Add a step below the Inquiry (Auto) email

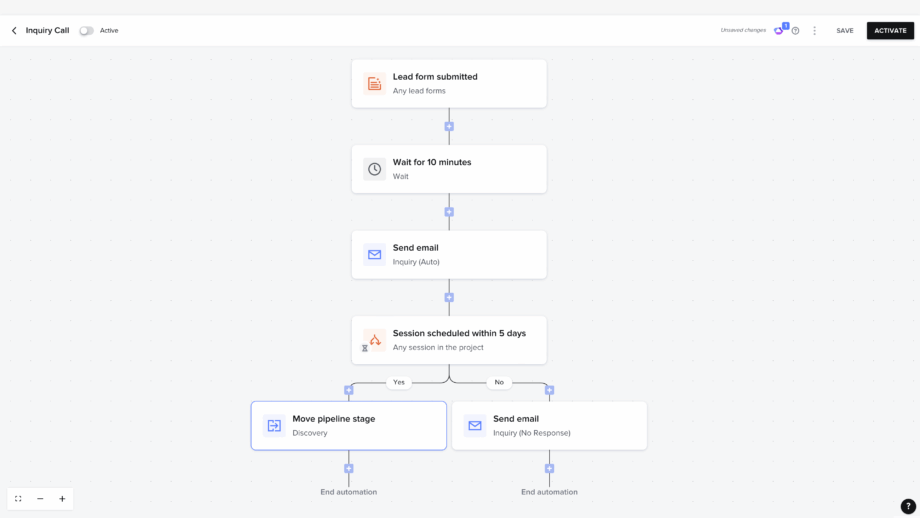pos(449,298)
